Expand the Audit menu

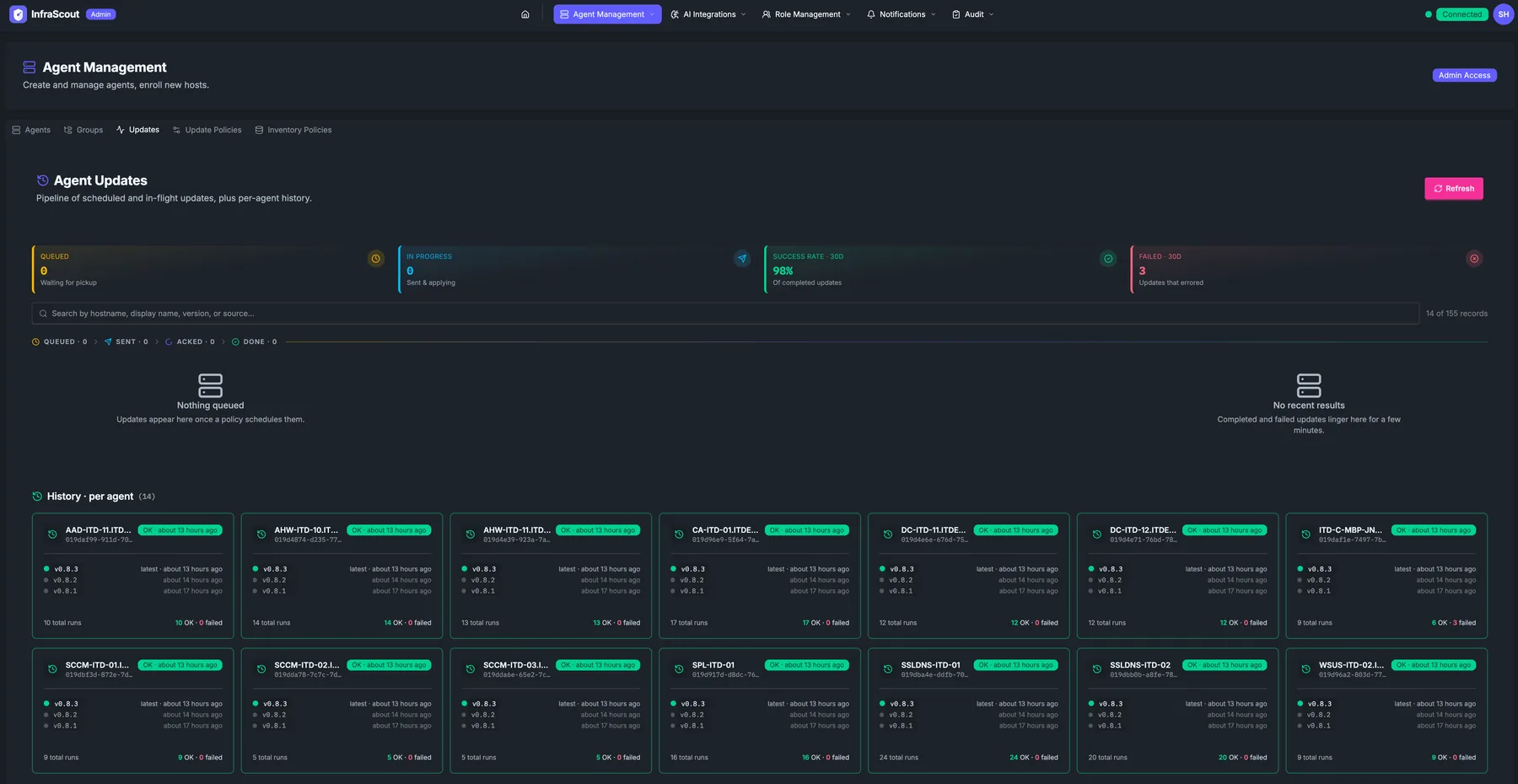(x=973, y=14)
